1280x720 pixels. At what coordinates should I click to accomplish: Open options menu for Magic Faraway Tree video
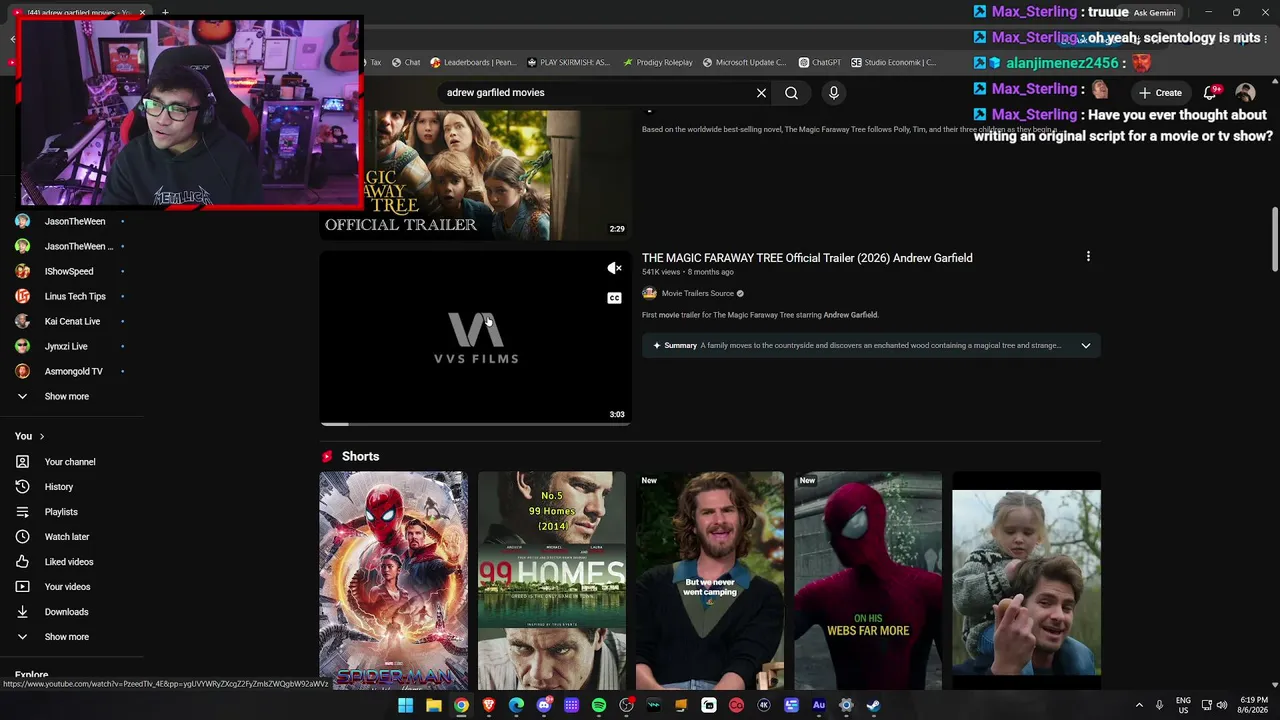1088,257
